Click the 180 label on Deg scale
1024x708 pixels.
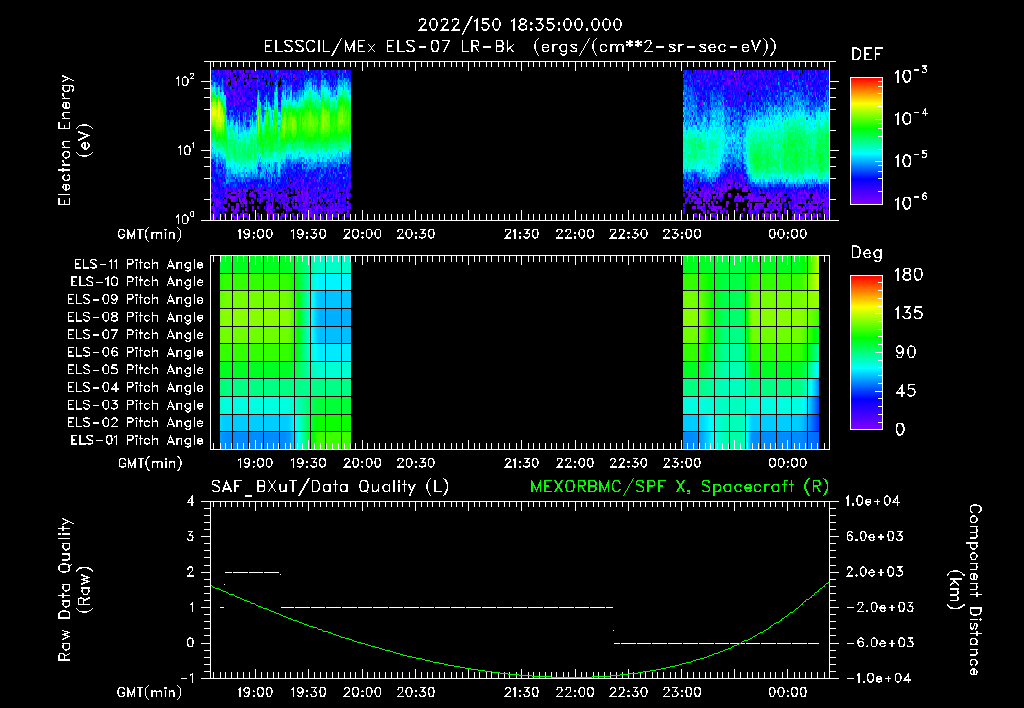point(908,274)
